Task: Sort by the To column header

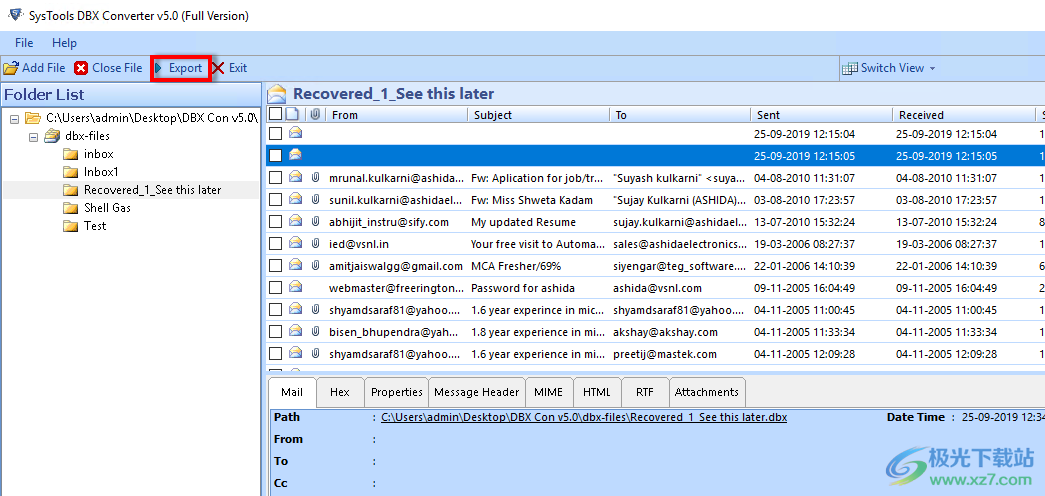Action: coord(680,115)
